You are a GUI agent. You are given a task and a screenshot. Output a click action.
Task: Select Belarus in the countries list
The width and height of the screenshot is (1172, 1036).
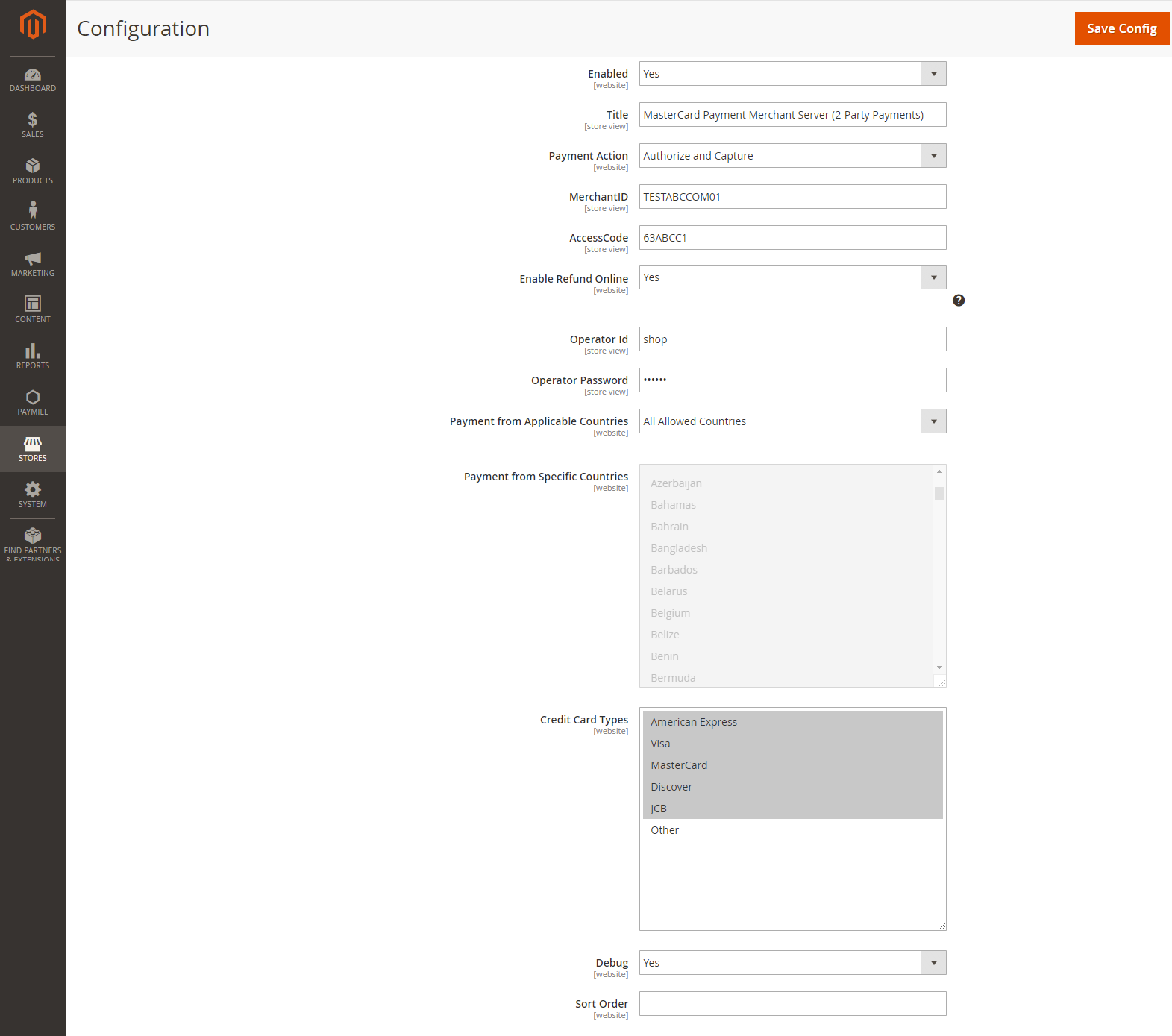tap(787, 591)
